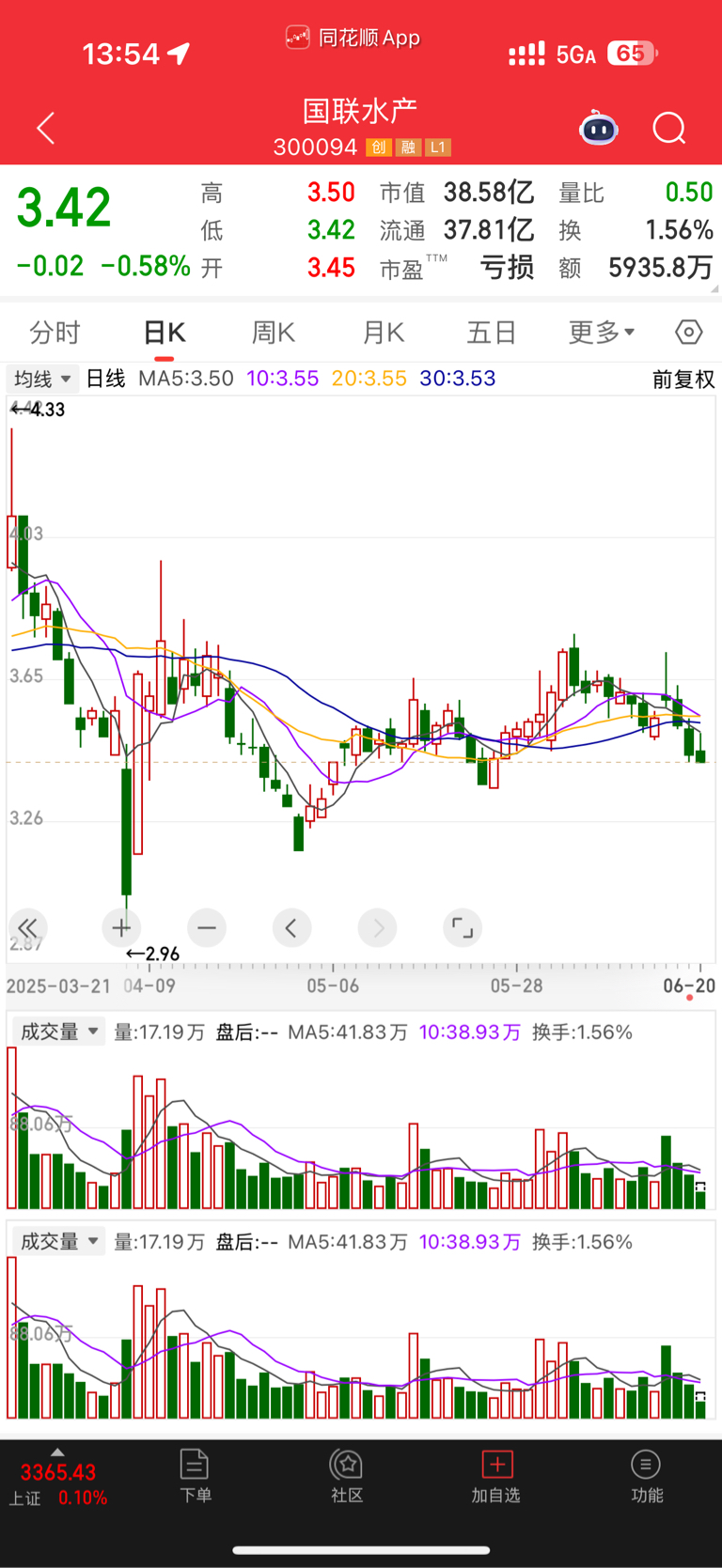Tap 加自选 to add watchlist
The width and height of the screenshot is (722, 1568).
(496, 1477)
